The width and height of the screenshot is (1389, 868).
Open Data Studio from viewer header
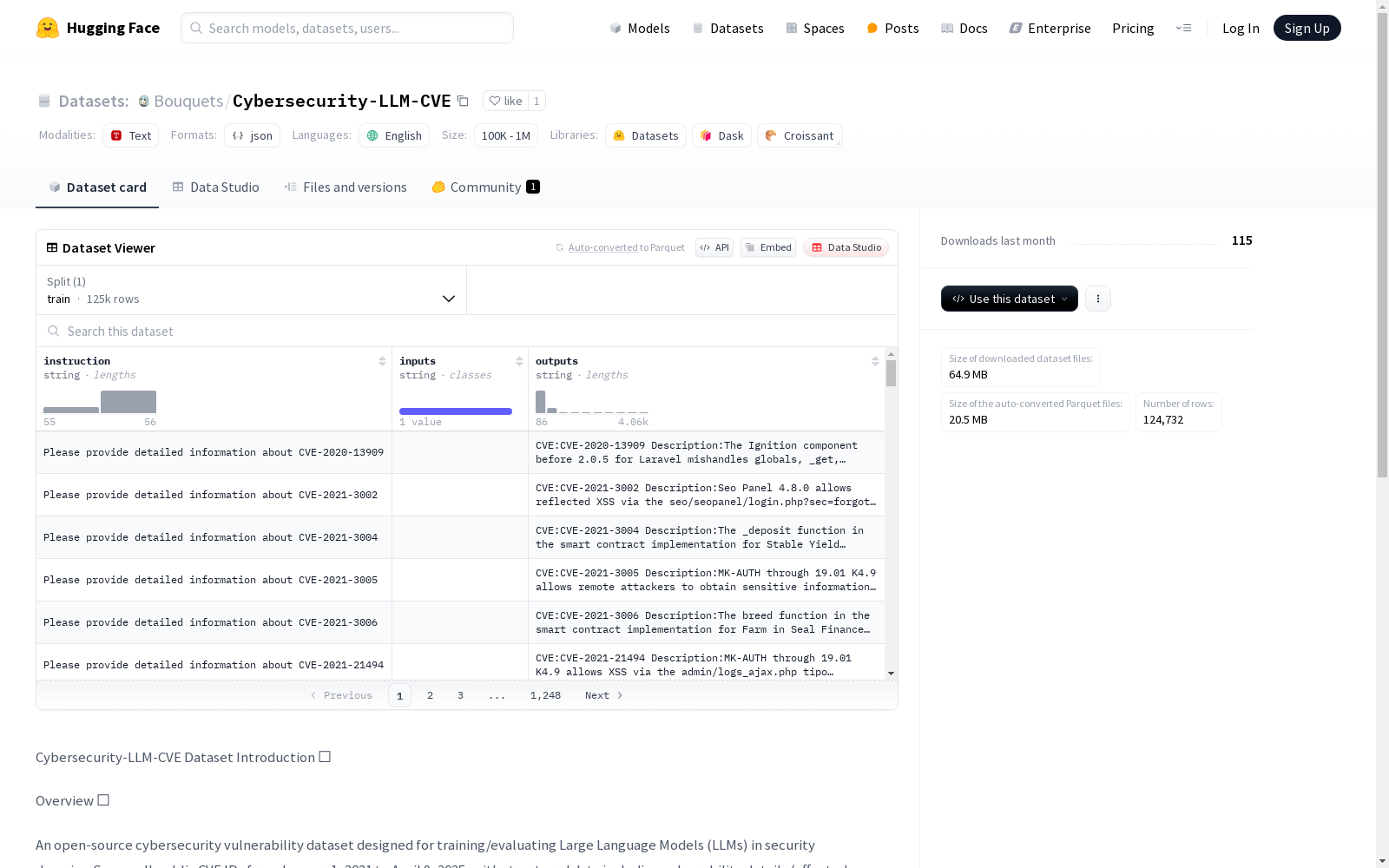click(x=846, y=247)
